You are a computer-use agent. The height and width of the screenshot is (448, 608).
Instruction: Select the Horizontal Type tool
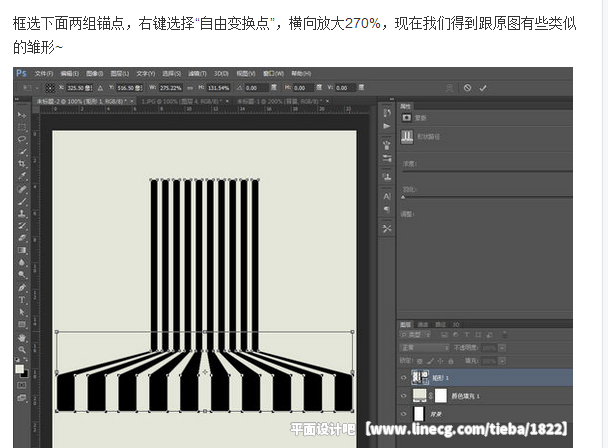coord(22,300)
